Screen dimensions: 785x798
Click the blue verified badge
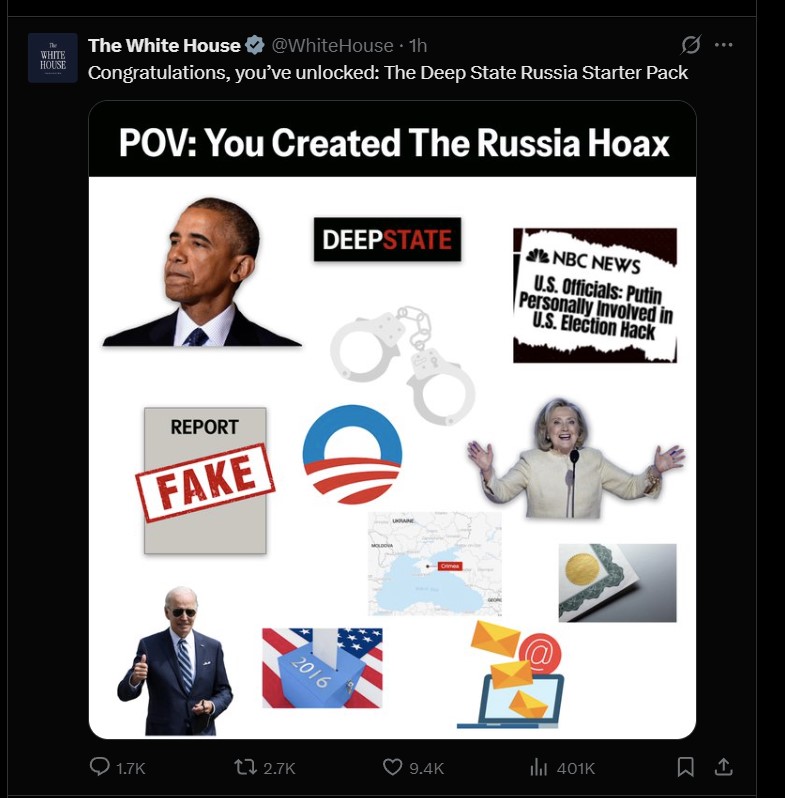[x=255, y=45]
